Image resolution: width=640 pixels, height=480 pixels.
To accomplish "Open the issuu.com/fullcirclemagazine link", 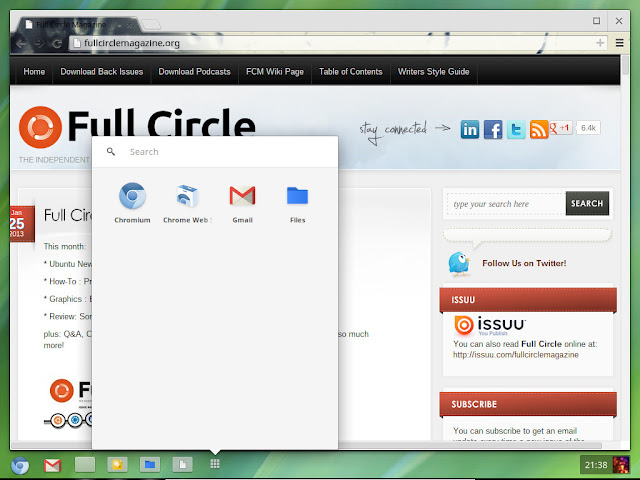I will 516,355.
